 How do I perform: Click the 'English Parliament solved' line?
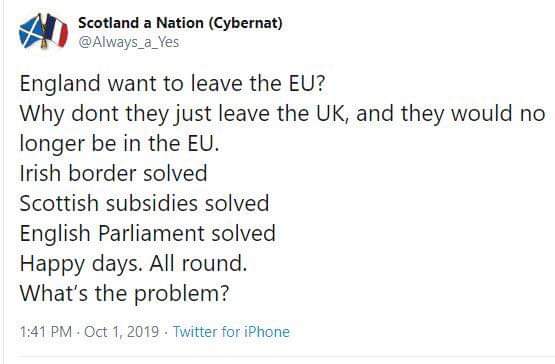[x=148, y=234]
